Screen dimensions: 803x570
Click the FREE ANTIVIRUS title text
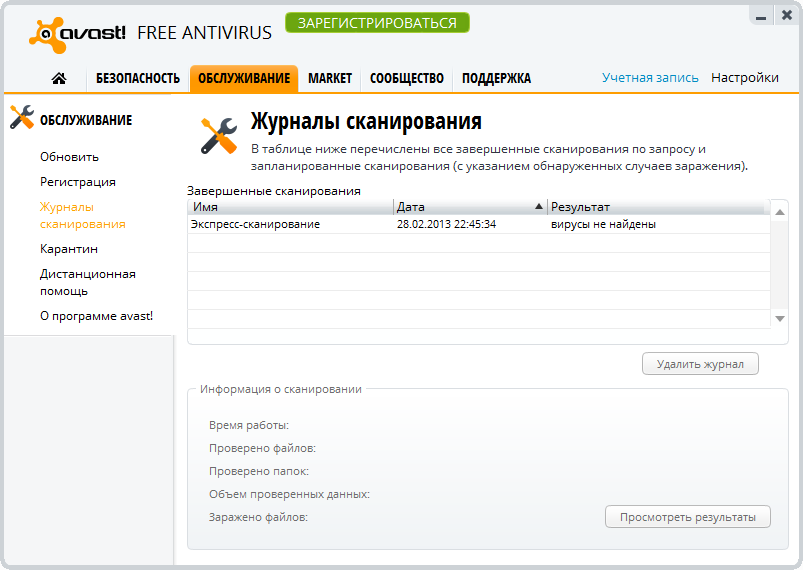204,33
